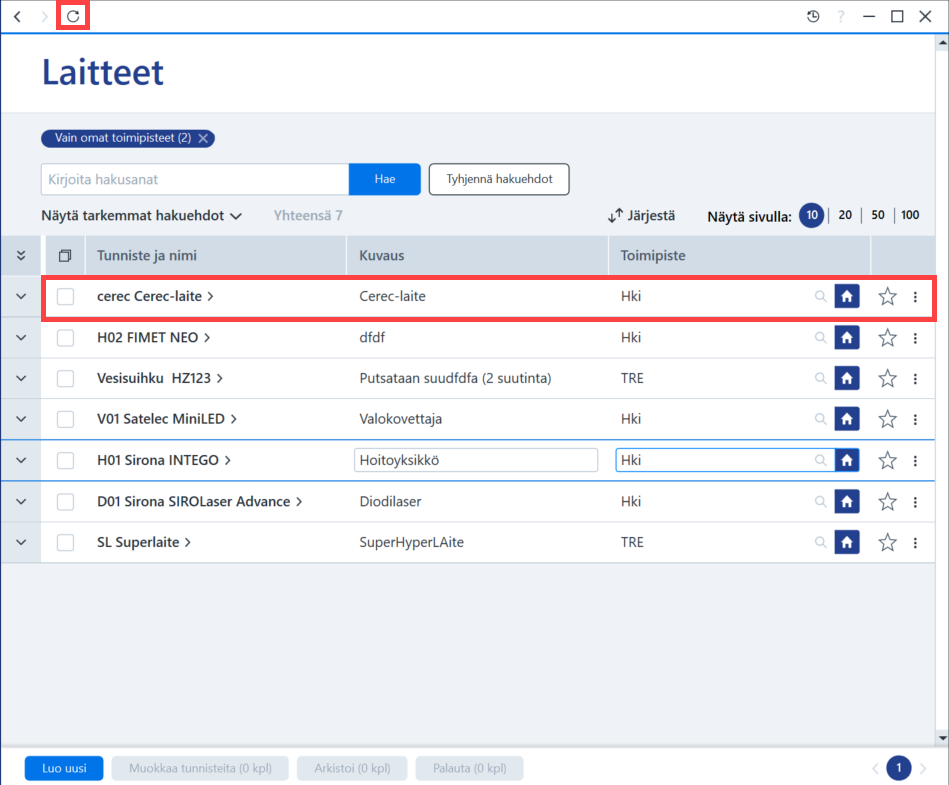Viewport: 949px width, 785px height.
Task: Expand Näytä tarkemmat hakuehdot
Action: [x=142, y=215]
